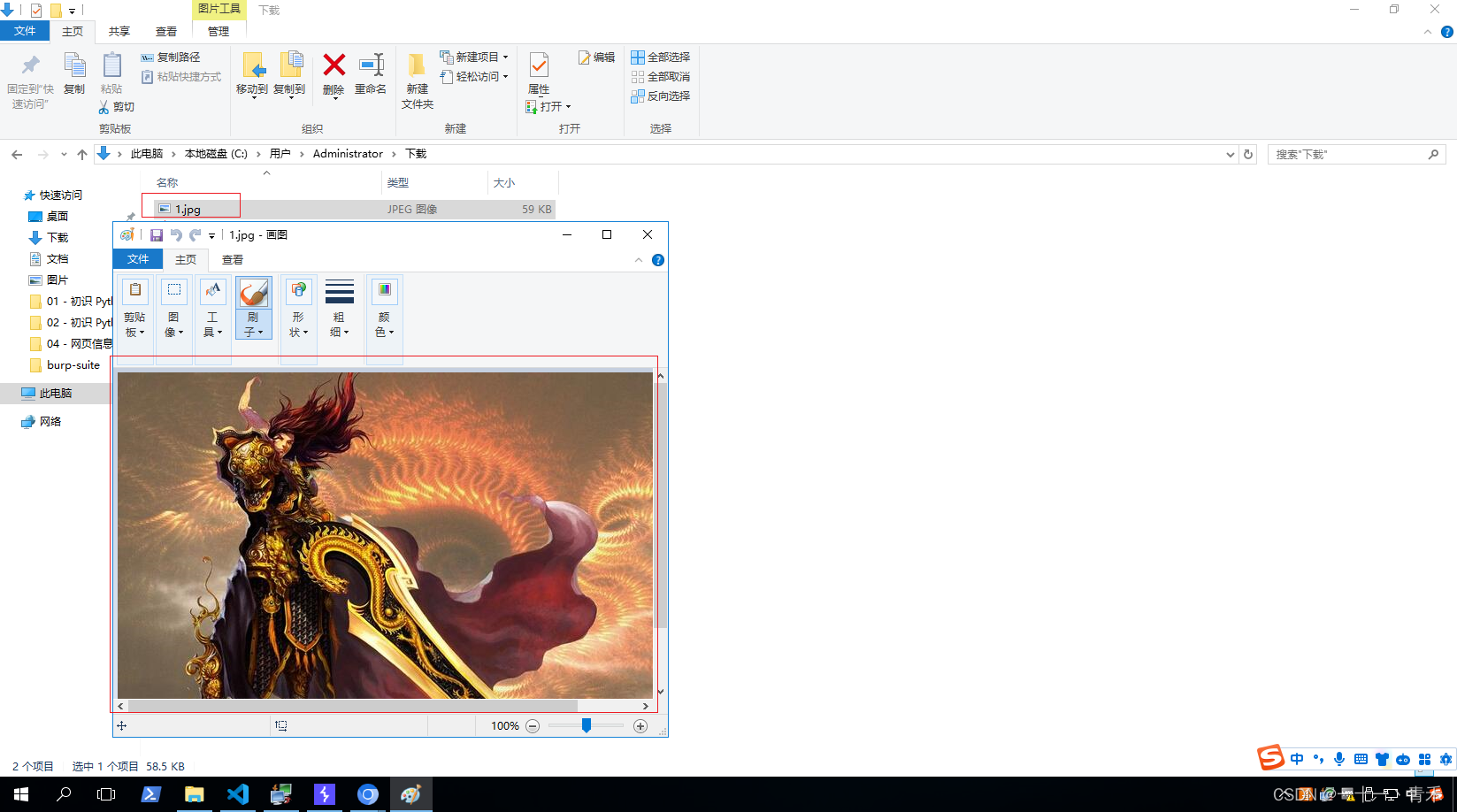
Task: Switch to Explorer 查看 tab
Action: [166, 31]
